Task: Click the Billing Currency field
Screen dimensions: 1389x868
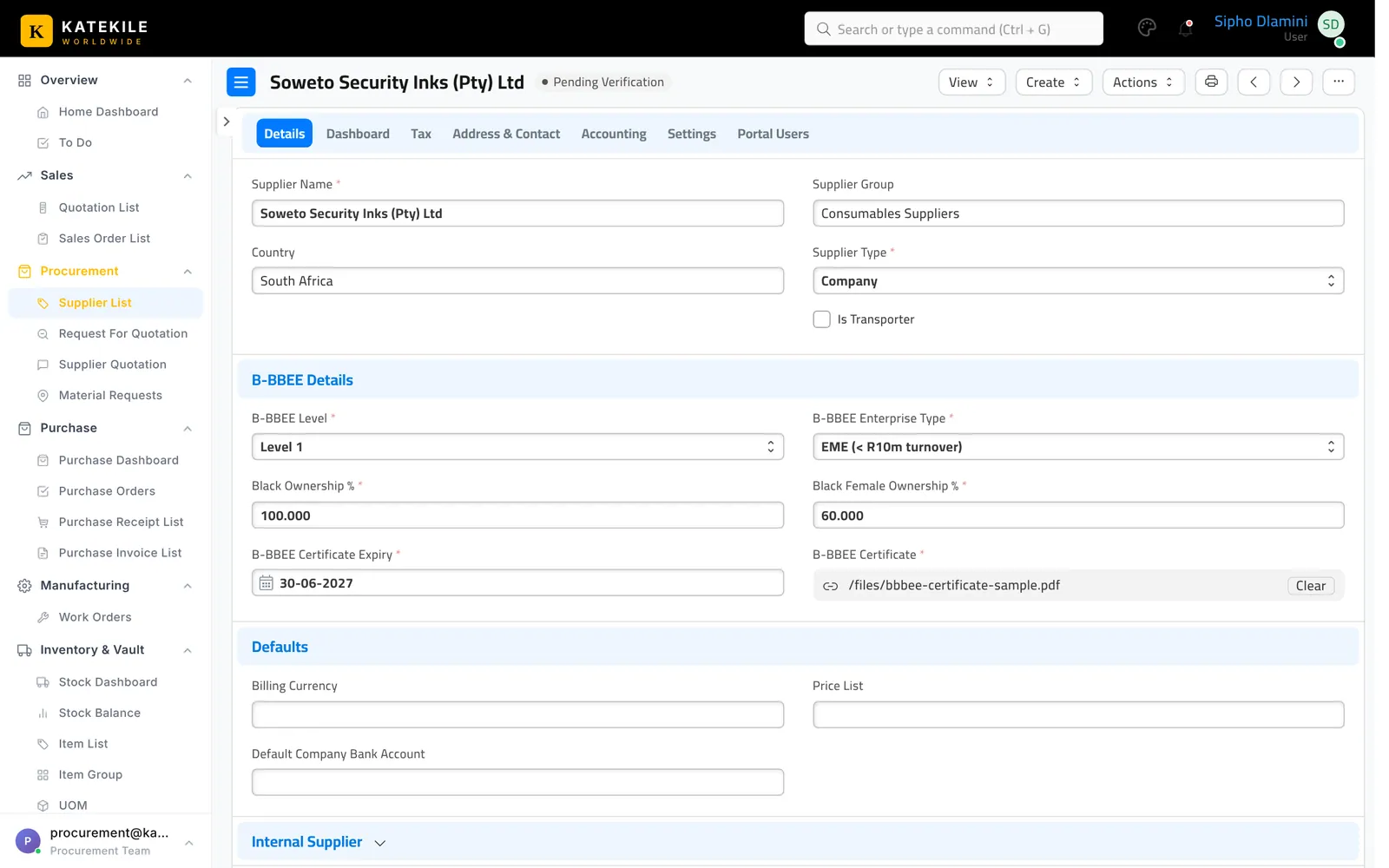Action: (x=517, y=714)
